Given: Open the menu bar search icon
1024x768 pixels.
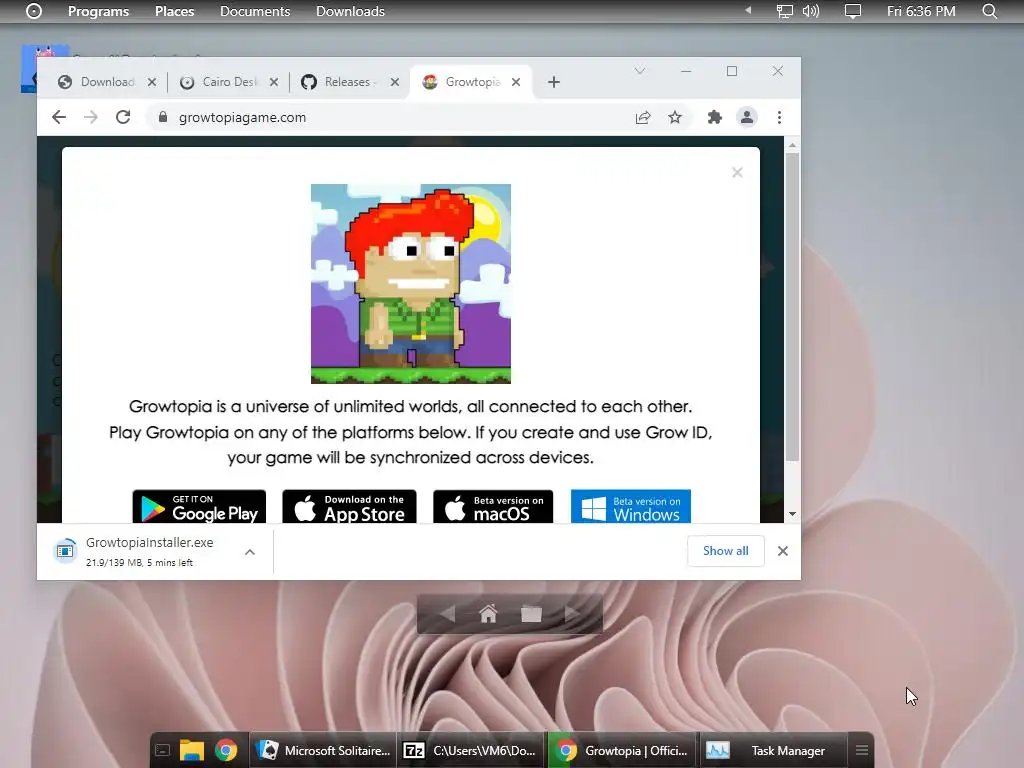Looking at the screenshot, I should (x=990, y=11).
